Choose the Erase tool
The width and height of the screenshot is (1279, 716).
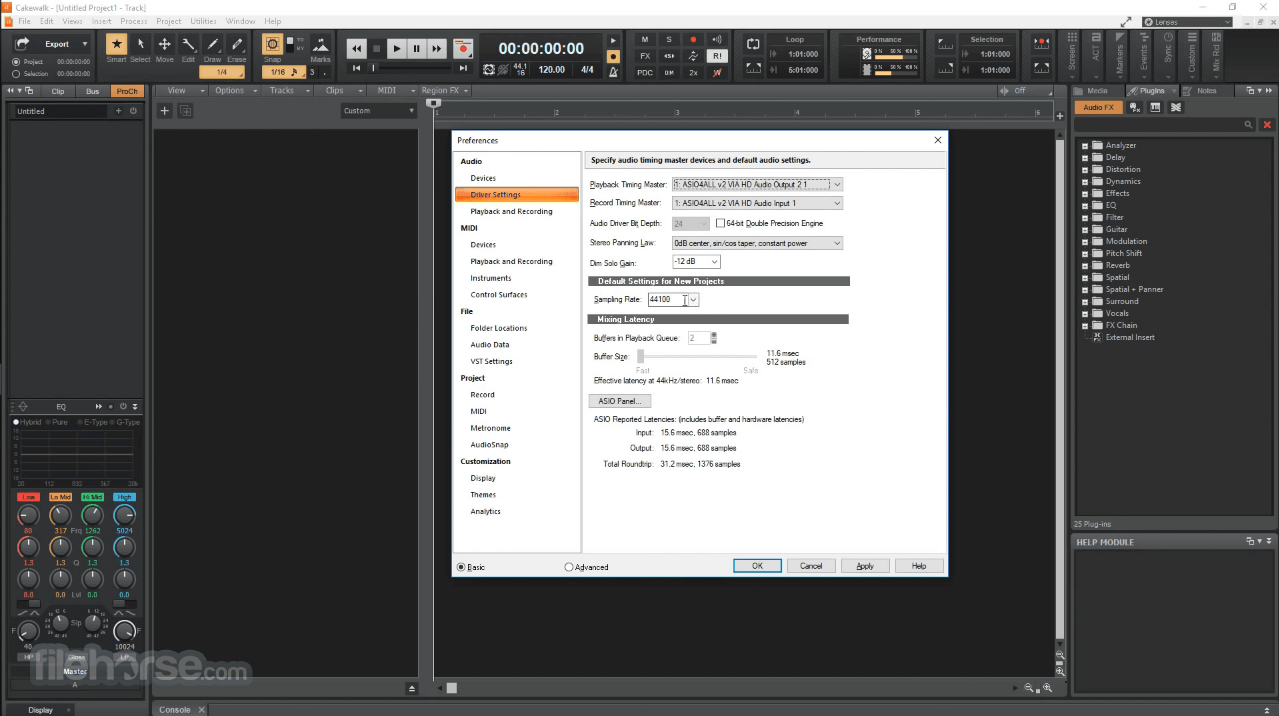[x=236, y=45]
